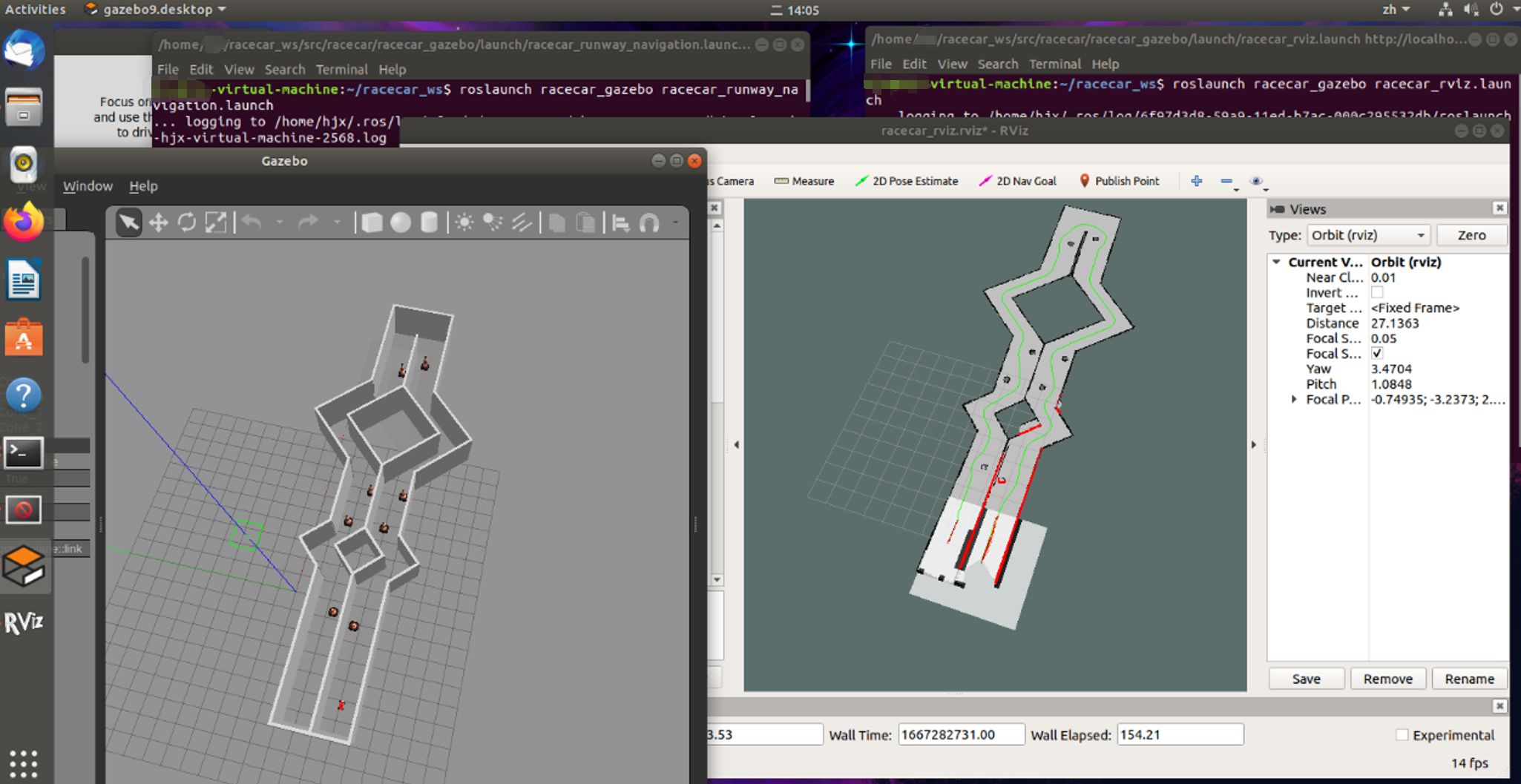The width and height of the screenshot is (1521, 784).
Task: Click the Undo arrow in Gazebo toolbar
Action: point(252,222)
